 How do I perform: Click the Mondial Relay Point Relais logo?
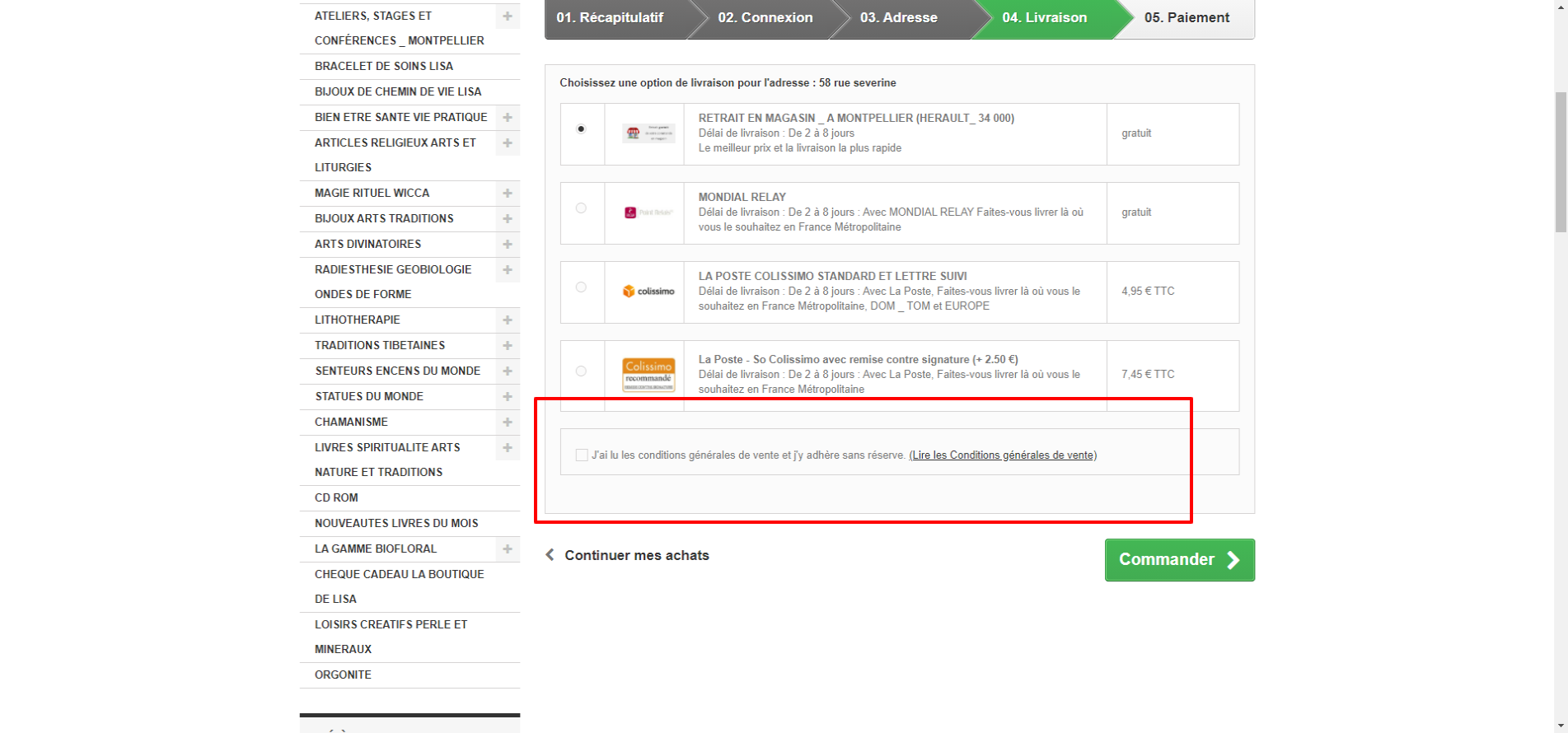(x=648, y=212)
